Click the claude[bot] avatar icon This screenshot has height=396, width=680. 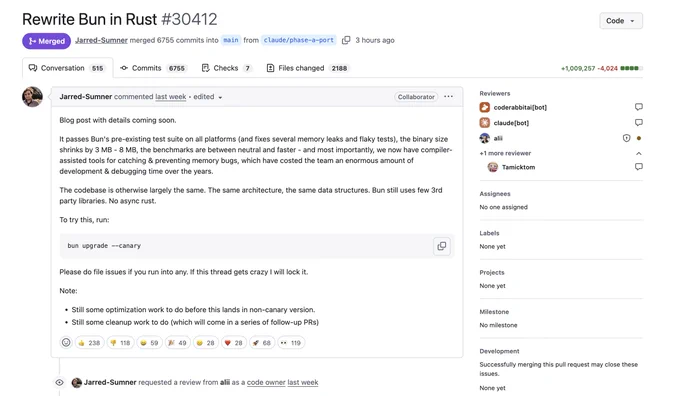[x=484, y=123]
